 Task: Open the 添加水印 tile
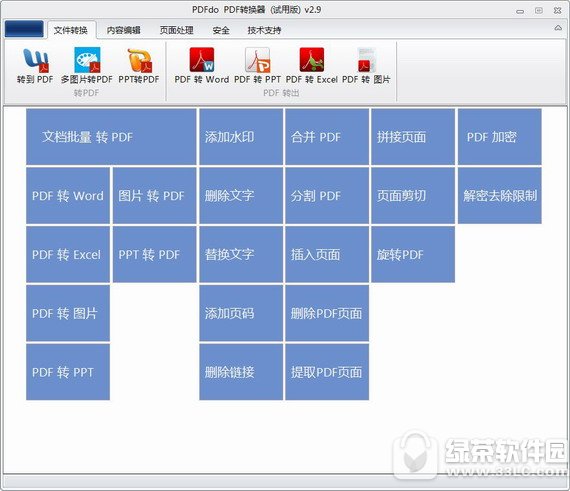pyautogui.click(x=241, y=137)
